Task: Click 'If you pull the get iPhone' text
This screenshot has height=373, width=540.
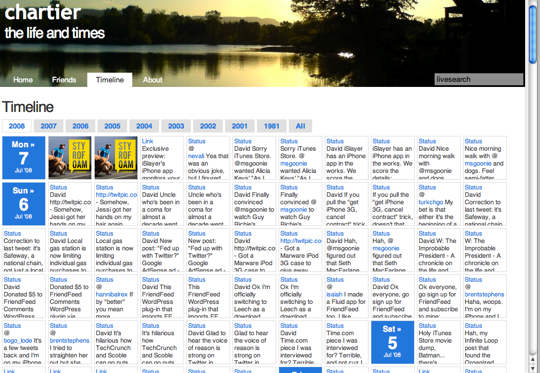Action: click(x=393, y=209)
